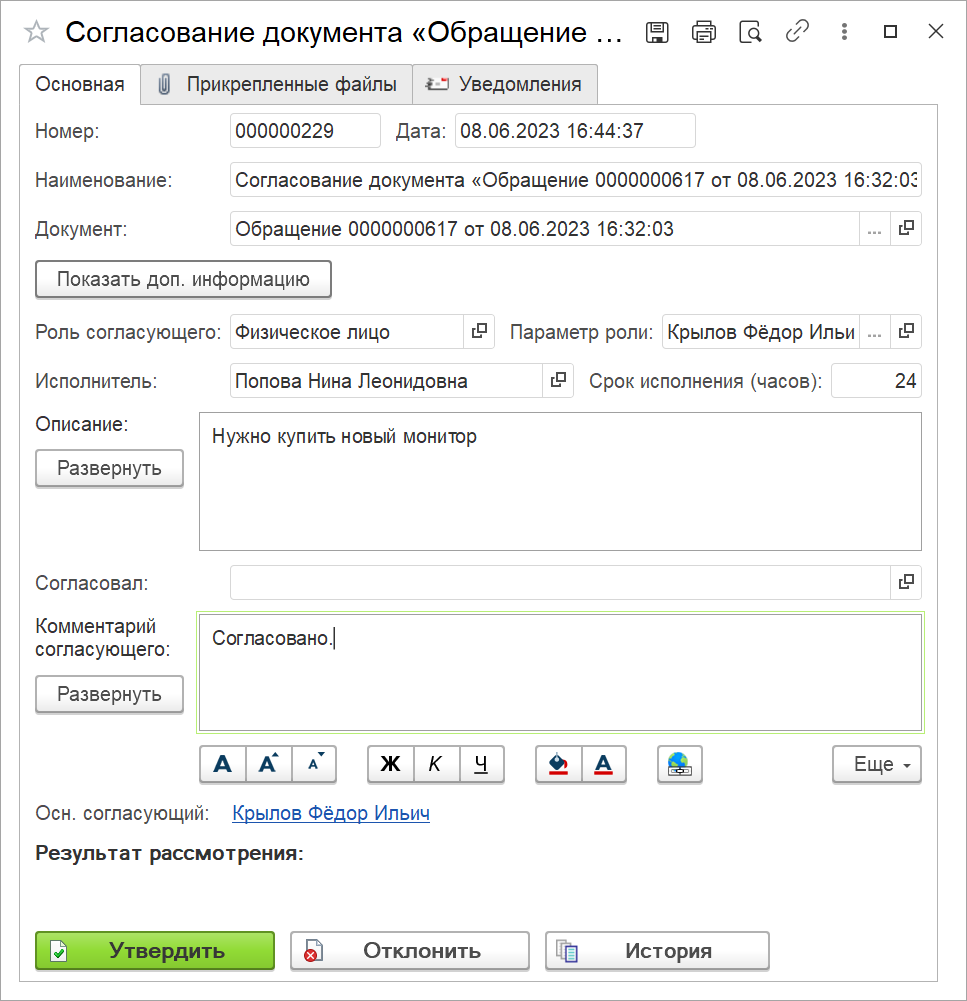Toggle bold formatting (Ж)
The width and height of the screenshot is (967, 1001).
pos(391,764)
